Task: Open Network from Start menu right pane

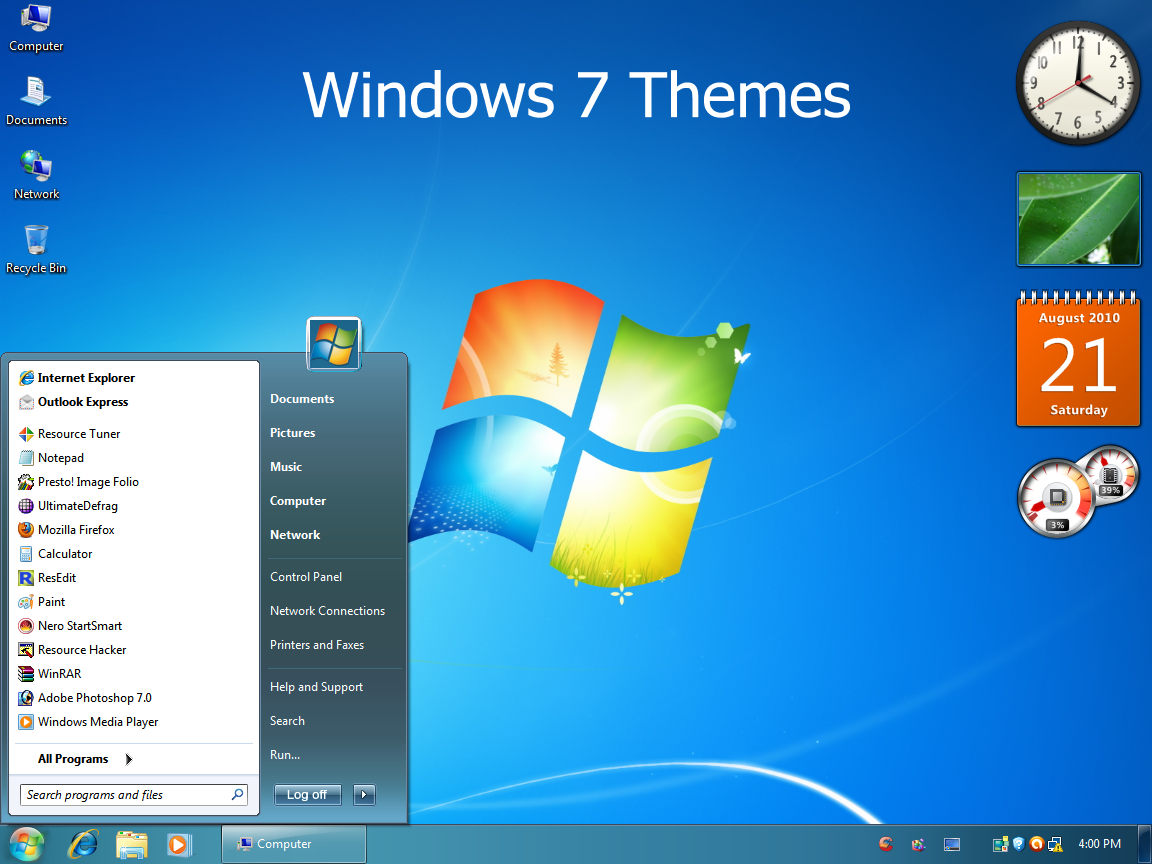Action: click(x=295, y=535)
